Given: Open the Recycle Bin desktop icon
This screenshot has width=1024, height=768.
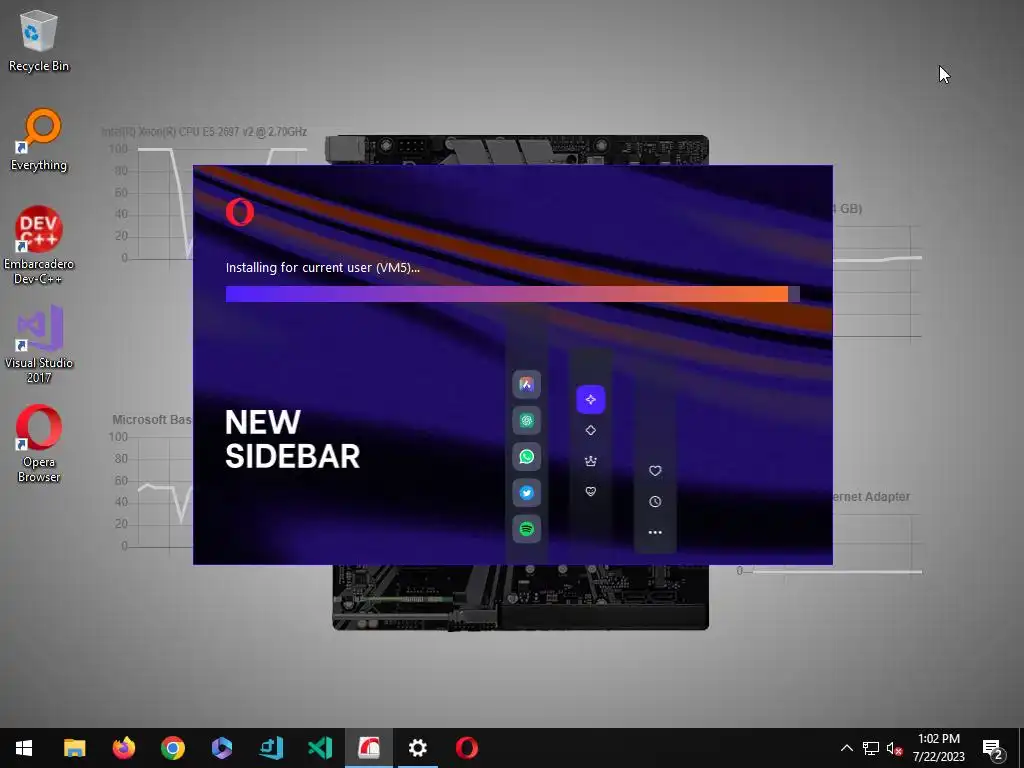Looking at the screenshot, I should click(39, 41).
